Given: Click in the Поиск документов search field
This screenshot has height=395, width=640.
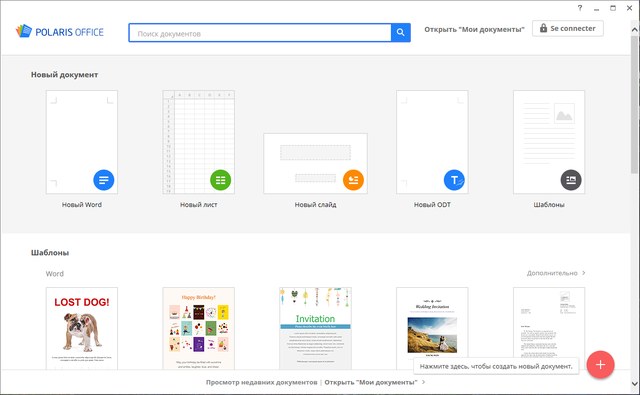Looking at the screenshot, I should point(260,33).
